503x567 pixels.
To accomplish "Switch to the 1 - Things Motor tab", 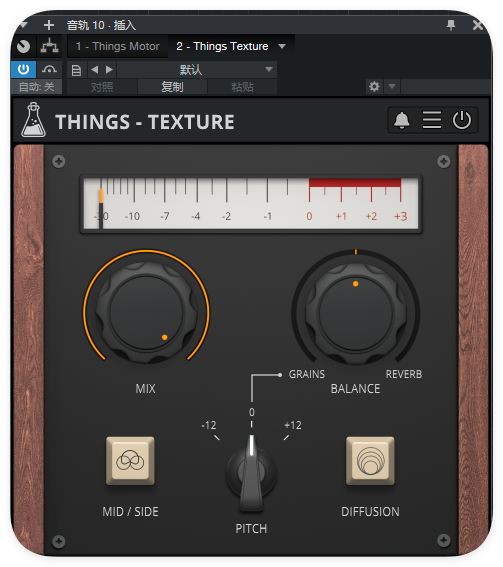I will [118, 46].
